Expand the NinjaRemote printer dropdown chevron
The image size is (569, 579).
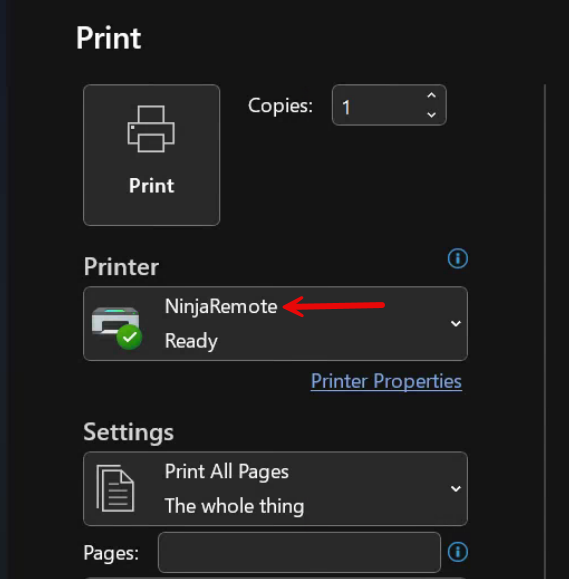coord(456,324)
